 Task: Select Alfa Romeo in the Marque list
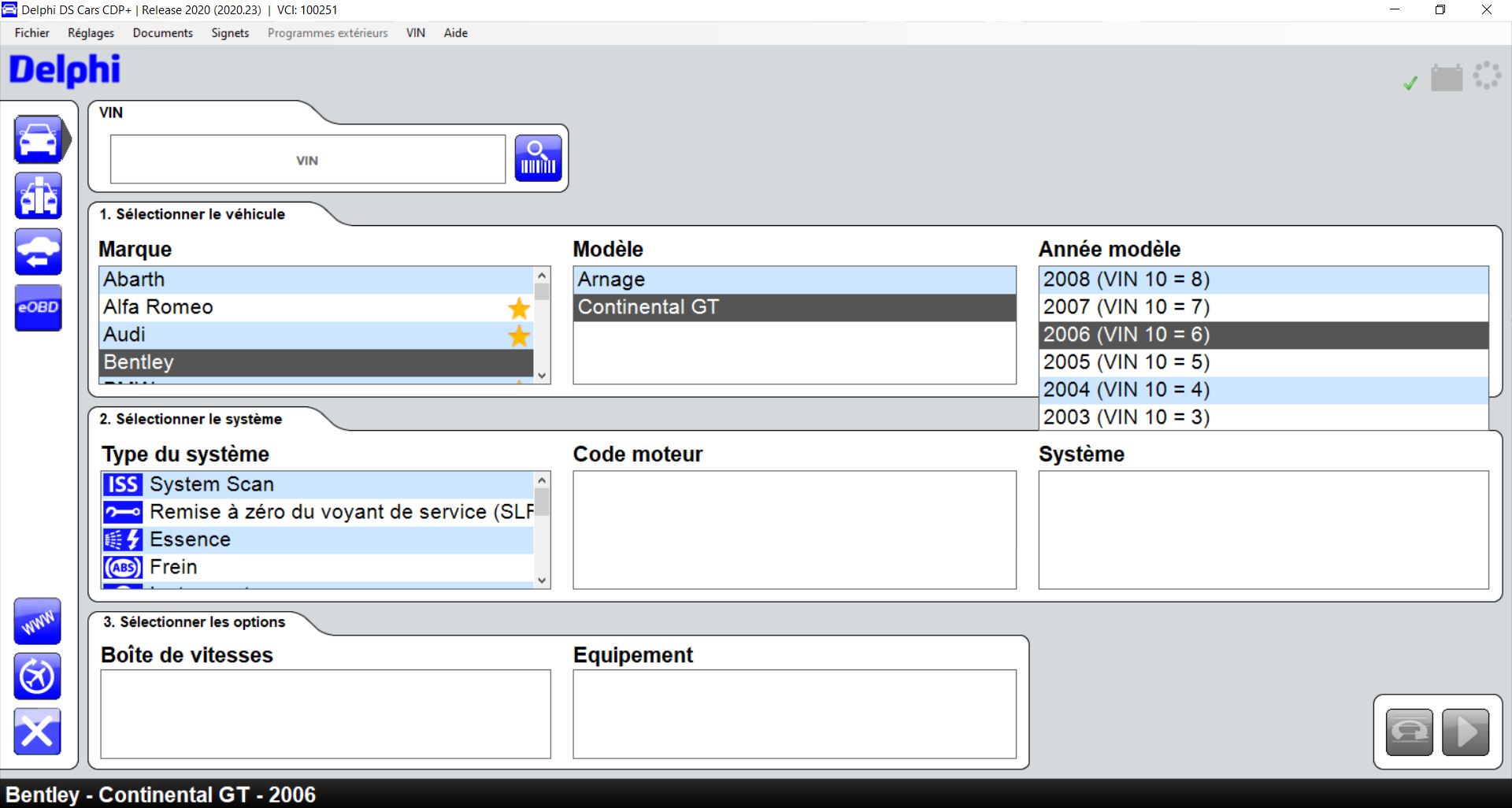click(317, 307)
